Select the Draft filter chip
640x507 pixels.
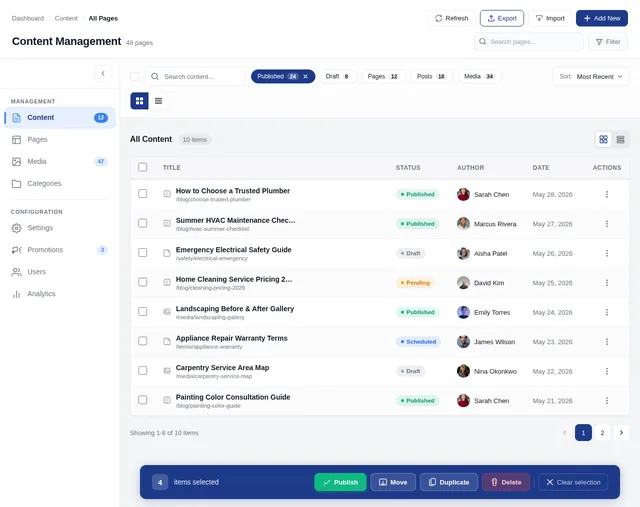click(x=337, y=76)
